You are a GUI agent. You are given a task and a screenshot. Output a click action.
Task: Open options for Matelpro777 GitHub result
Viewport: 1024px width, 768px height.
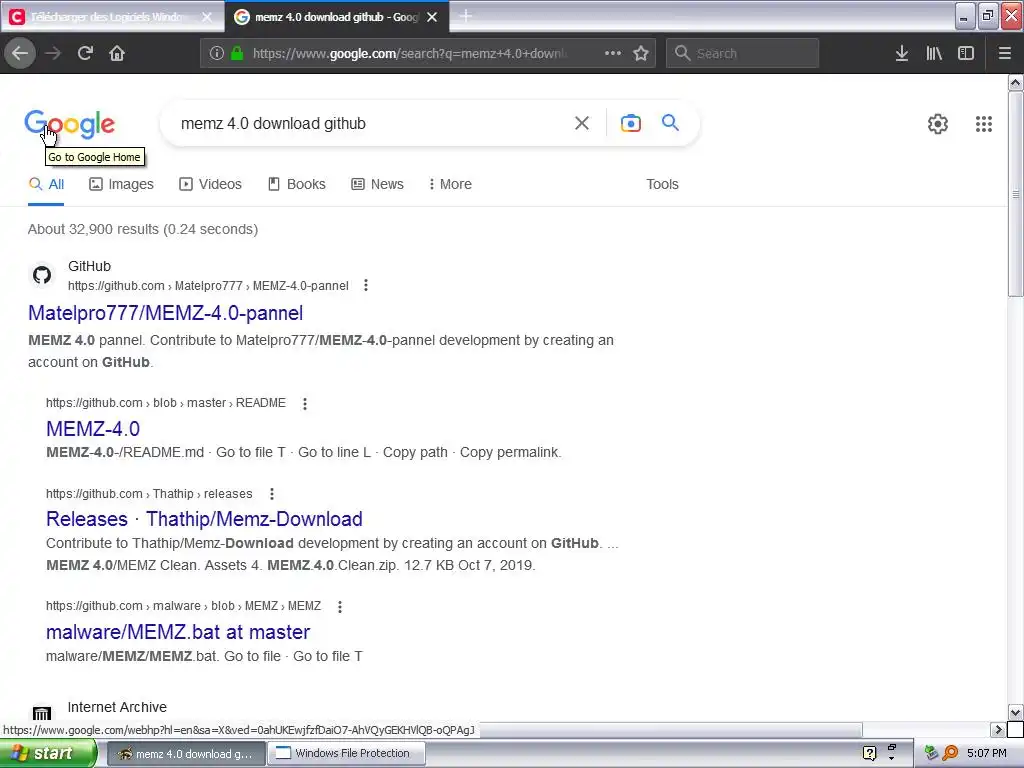click(366, 285)
